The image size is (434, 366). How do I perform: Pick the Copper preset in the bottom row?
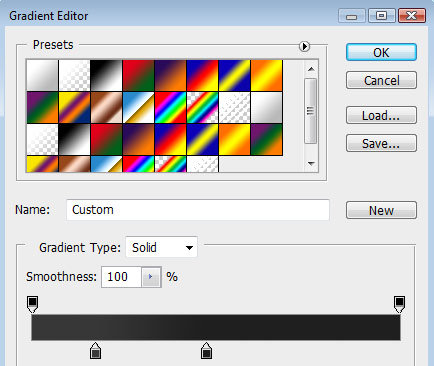[x=74, y=164]
